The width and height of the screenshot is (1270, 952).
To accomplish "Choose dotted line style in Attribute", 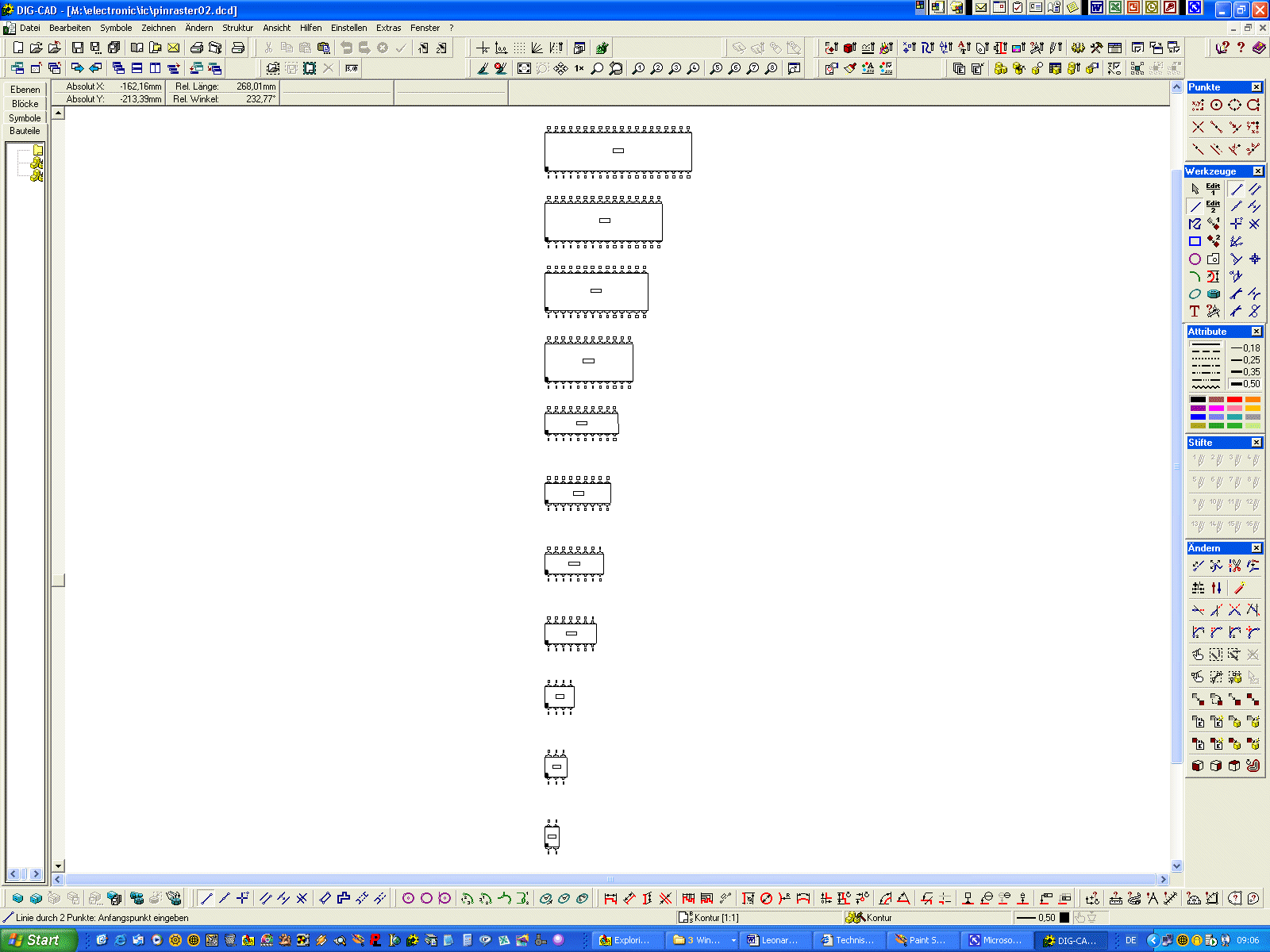I will pyautogui.click(x=1206, y=360).
